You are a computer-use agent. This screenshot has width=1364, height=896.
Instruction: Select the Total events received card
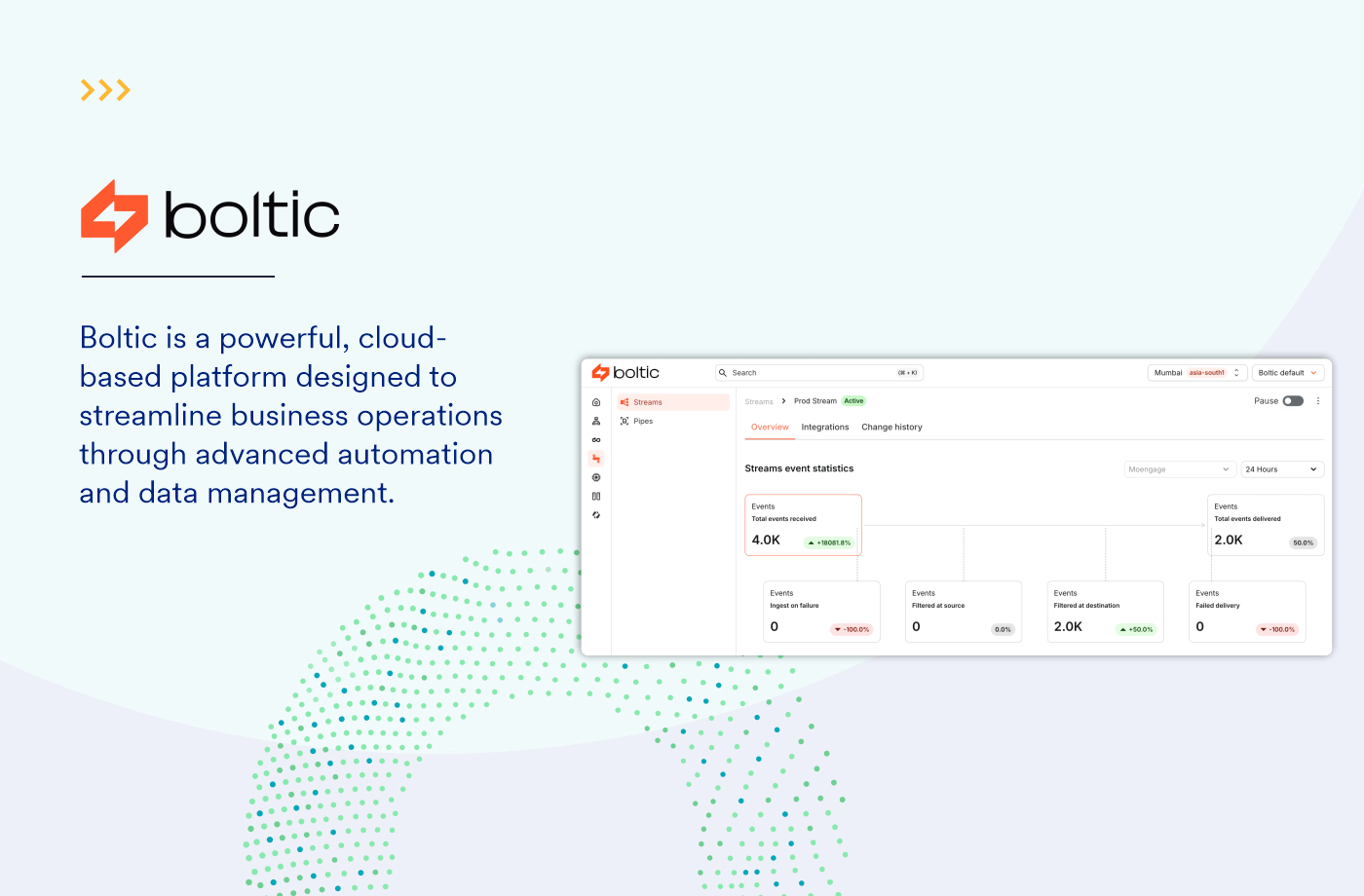point(804,525)
